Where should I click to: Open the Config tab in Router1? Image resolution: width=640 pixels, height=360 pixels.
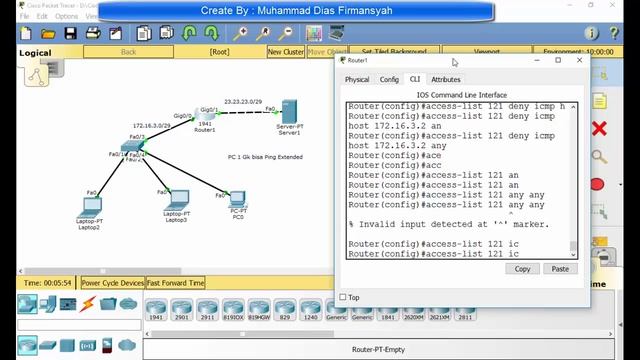click(389, 80)
